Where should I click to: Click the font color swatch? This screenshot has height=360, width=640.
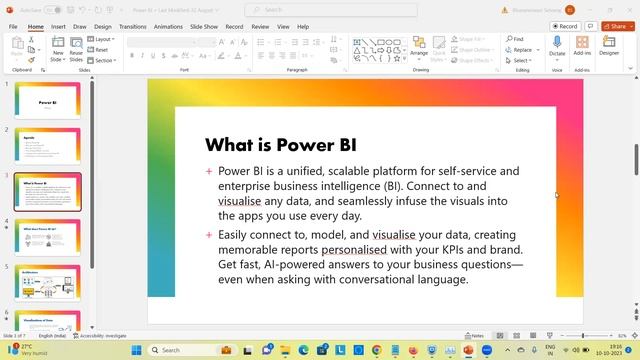[238, 56]
